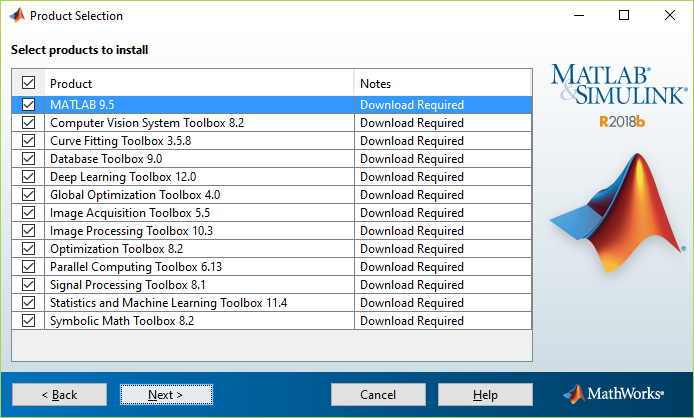Uncheck Statistics and Machine Learning Toolbox checkbox
The height and width of the screenshot is (418, 694).
click(28, 303)
